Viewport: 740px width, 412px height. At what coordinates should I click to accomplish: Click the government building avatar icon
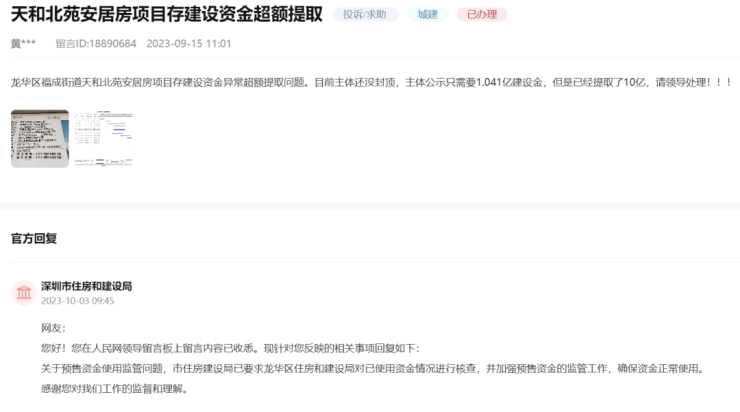(x=24, y=293)
